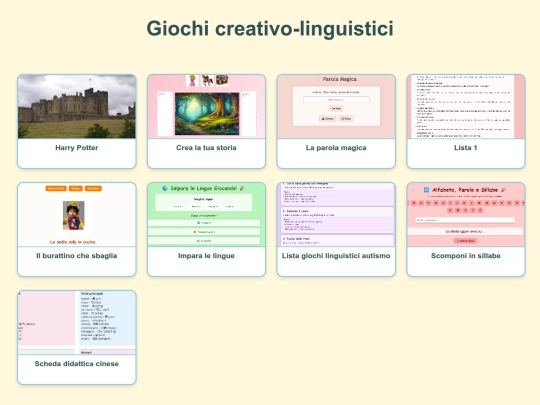Click the 'Impara le lingue' title
540x405 pixels.
coord(206,256)
